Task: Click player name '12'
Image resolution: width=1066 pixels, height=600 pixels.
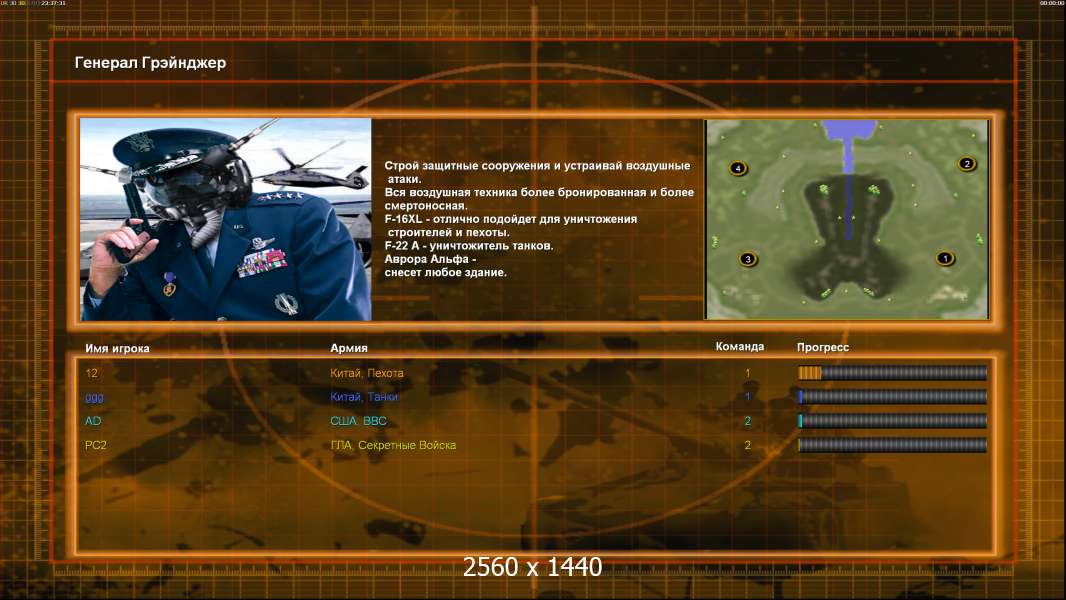Action: pyautogui.click(x=92, y=373)
